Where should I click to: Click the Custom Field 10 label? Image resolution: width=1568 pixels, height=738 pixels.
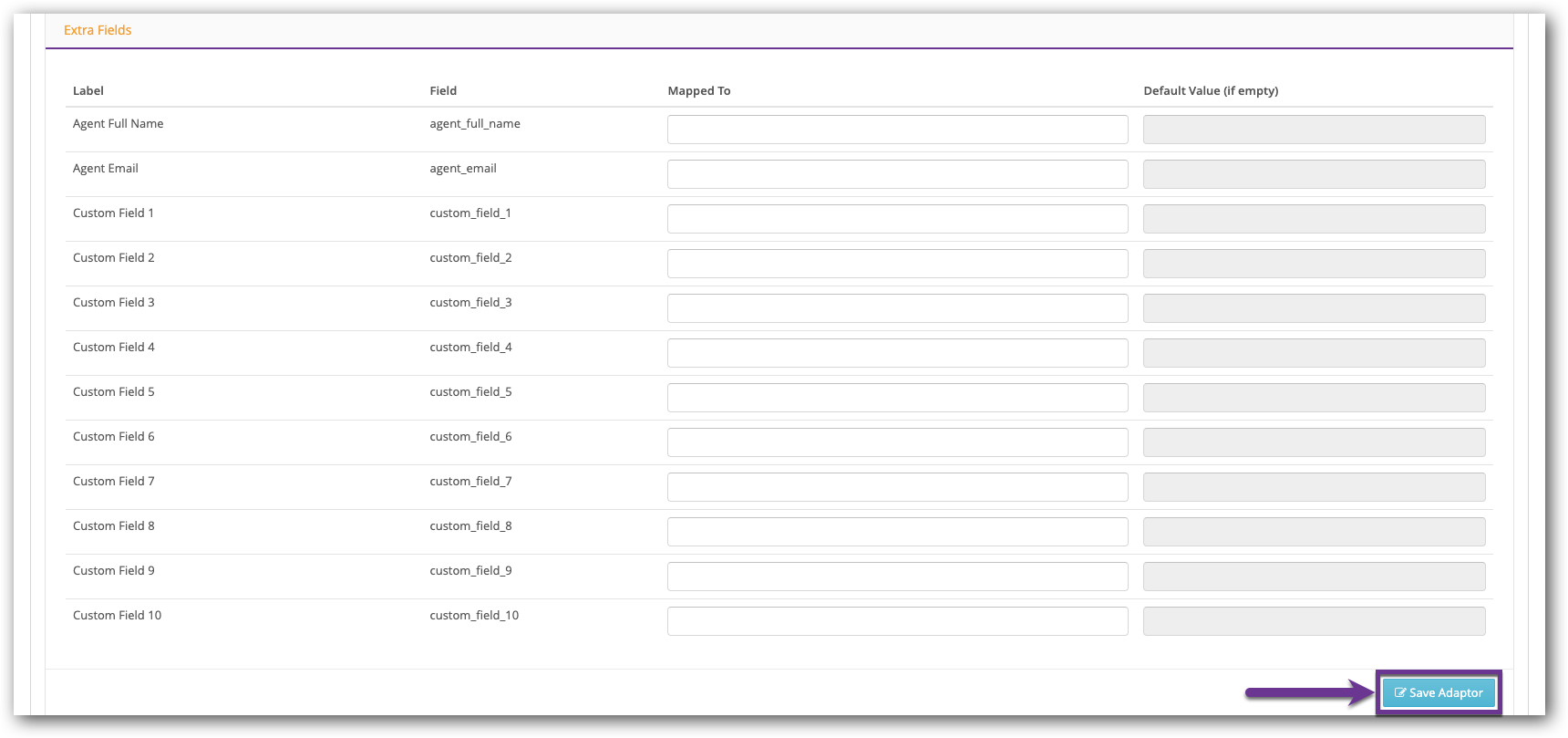pos(117,615)
